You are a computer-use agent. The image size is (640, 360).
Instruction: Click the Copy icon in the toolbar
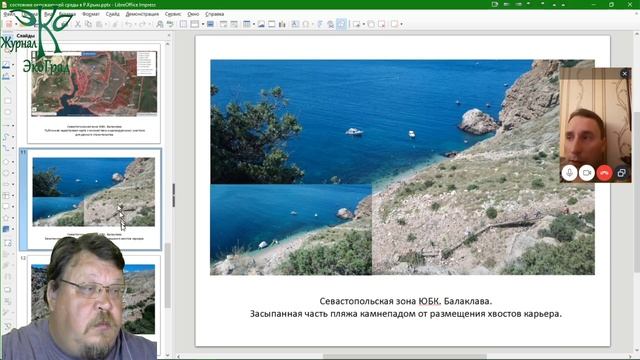pyautogui.click(x=88, y=24)
